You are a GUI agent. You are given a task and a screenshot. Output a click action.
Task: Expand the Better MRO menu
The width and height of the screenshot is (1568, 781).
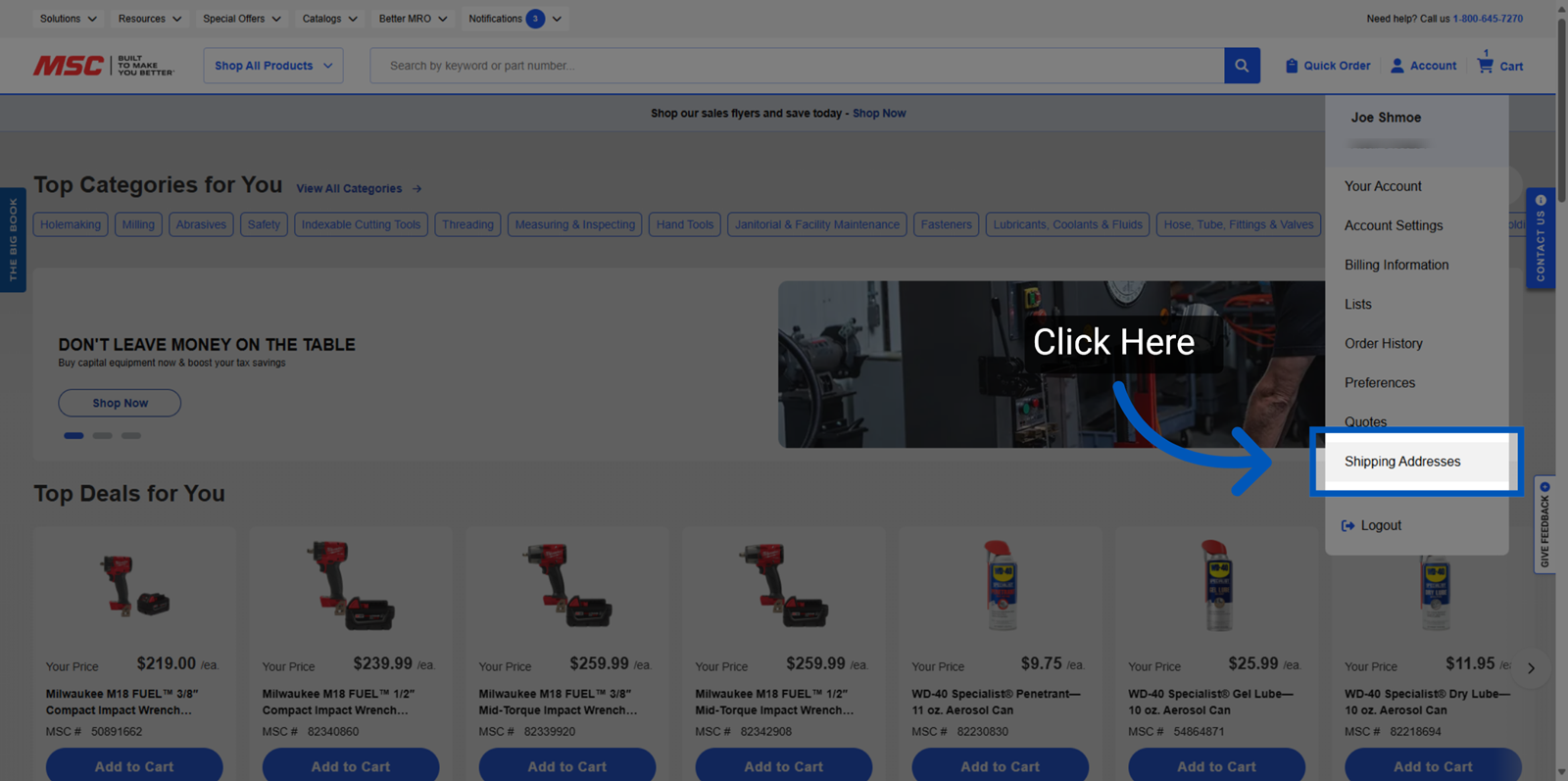pyautogui.click(x=413, y=19)
